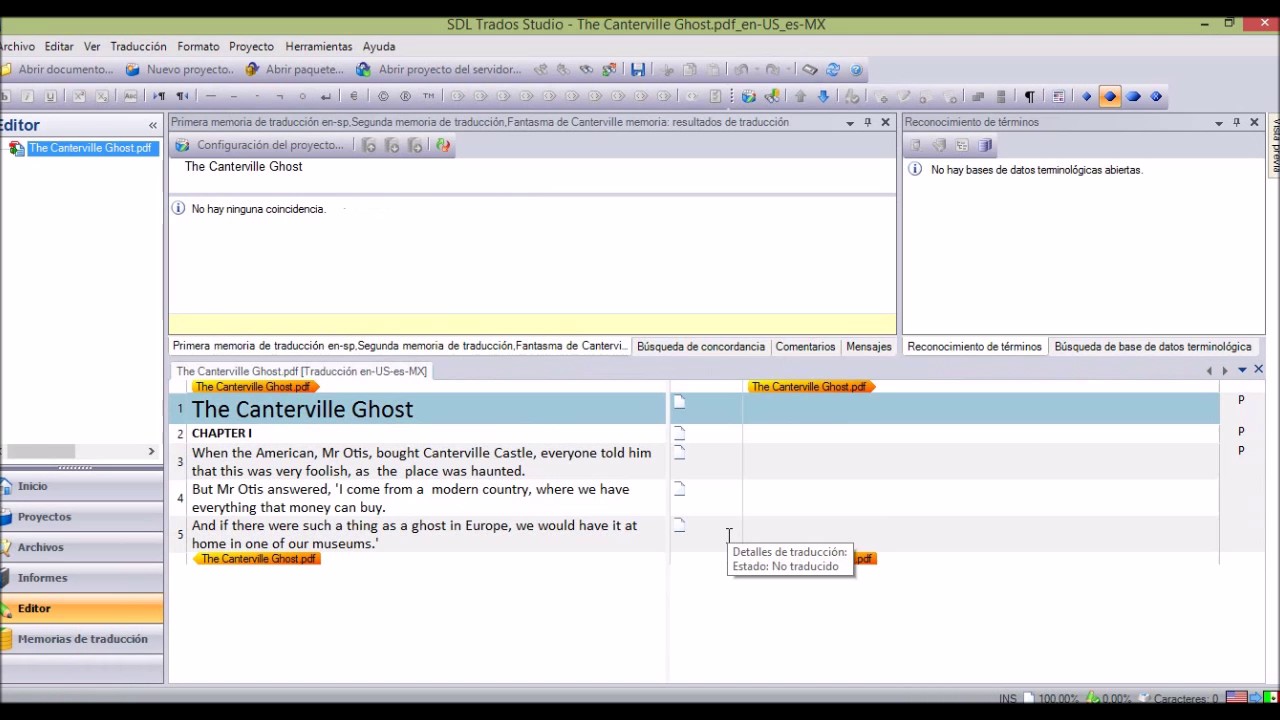Select The Canterville Ghost.pdf in the Editor tree
This screenshot has width=1280, height=720.
(x=90, y=148)
